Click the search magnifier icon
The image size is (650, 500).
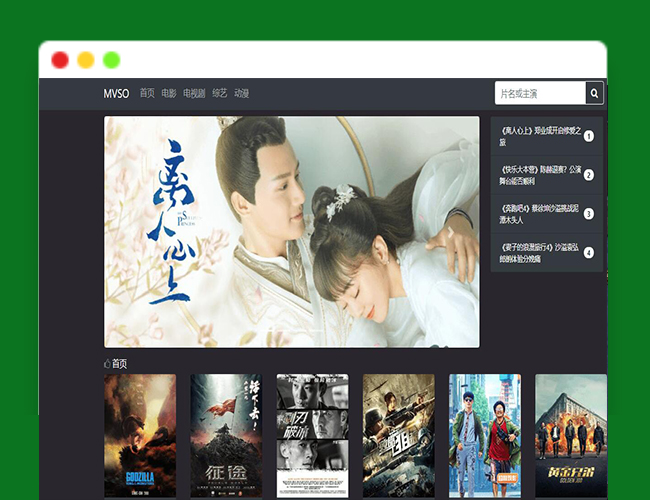pyautogui.click(x=594, y=93)
